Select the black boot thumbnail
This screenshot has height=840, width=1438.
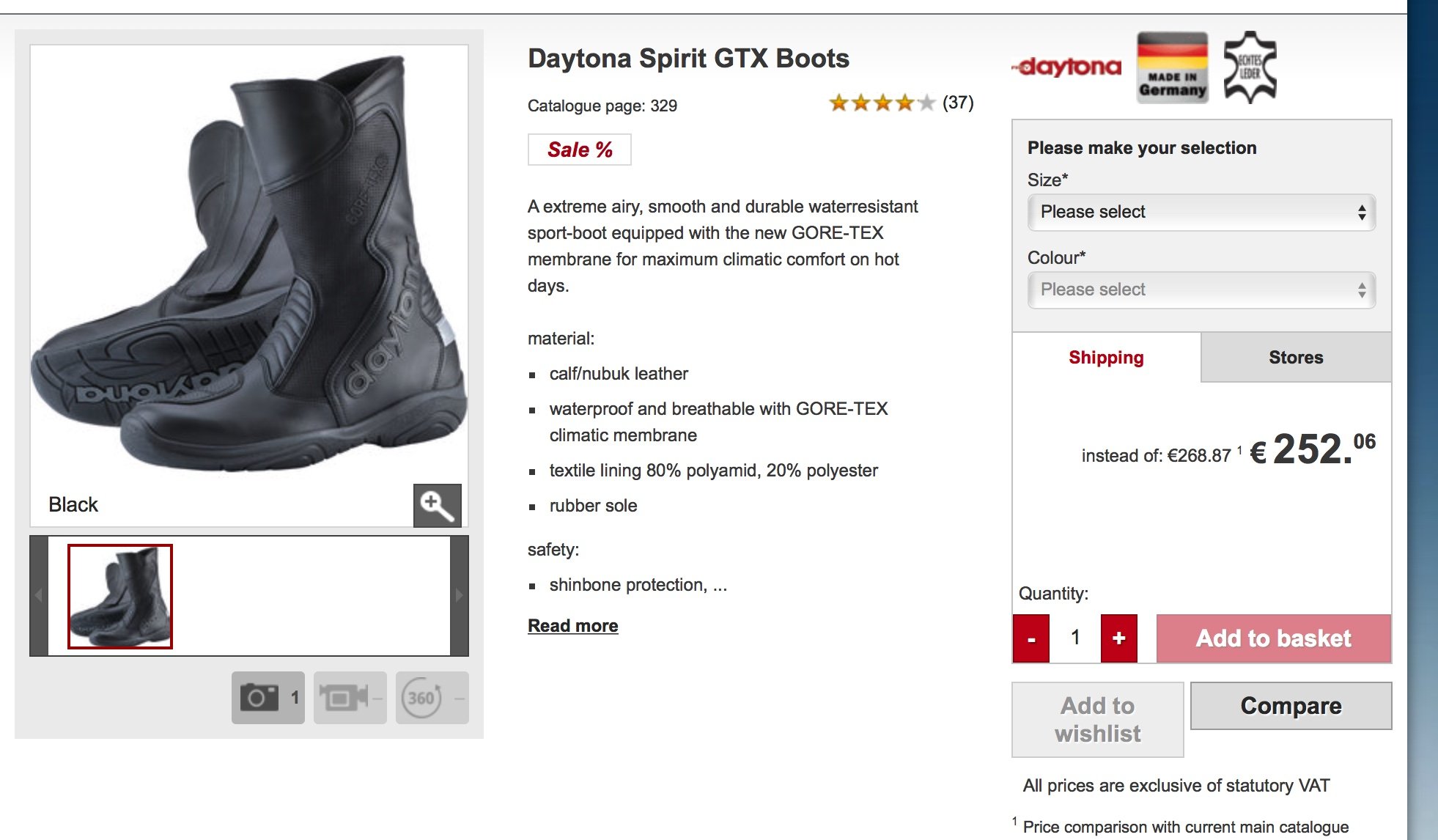pos(120,596)
